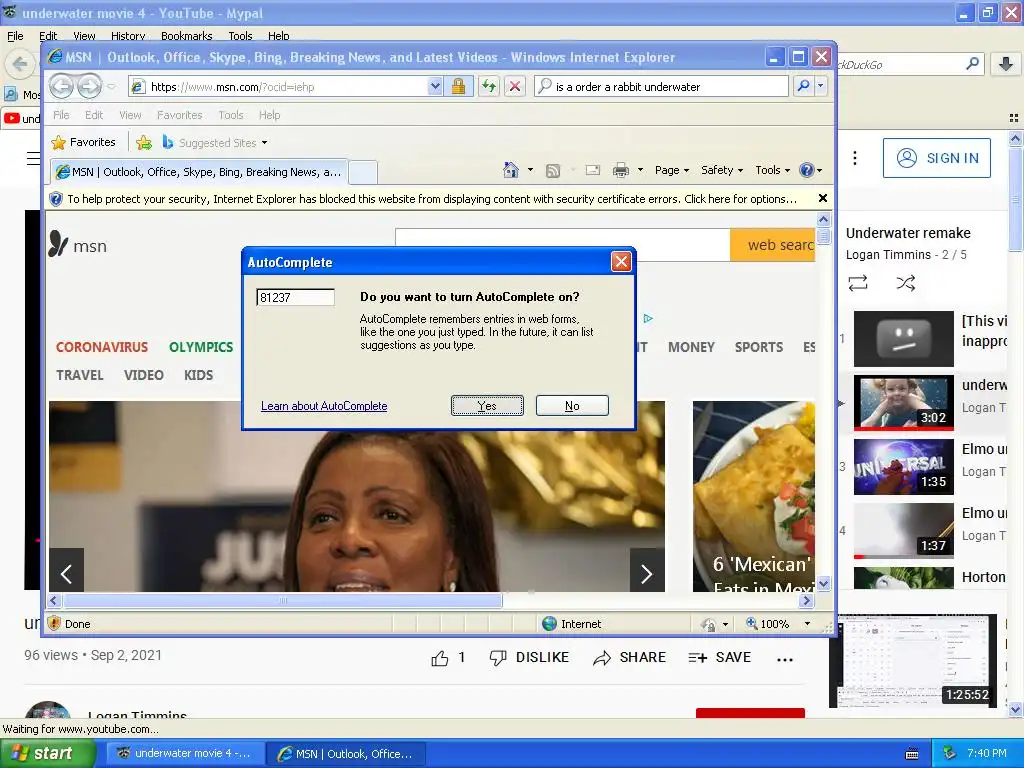
Task: Click the previous slide arrow on MSN carousel
Action: pyautogui.click(x=67, y=574)
